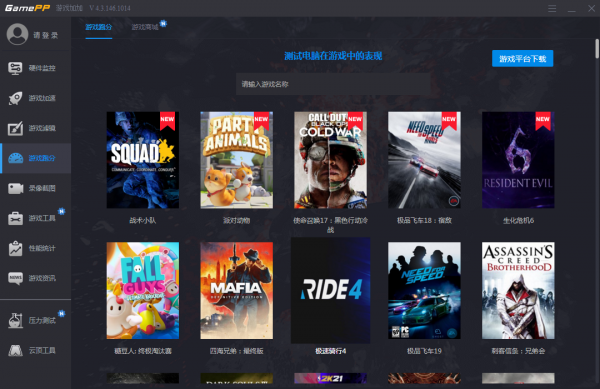Select the rocket game acceleration icon
Image resolution: width=600 pixels, height=389 pixels.
(x=15, y=98)
